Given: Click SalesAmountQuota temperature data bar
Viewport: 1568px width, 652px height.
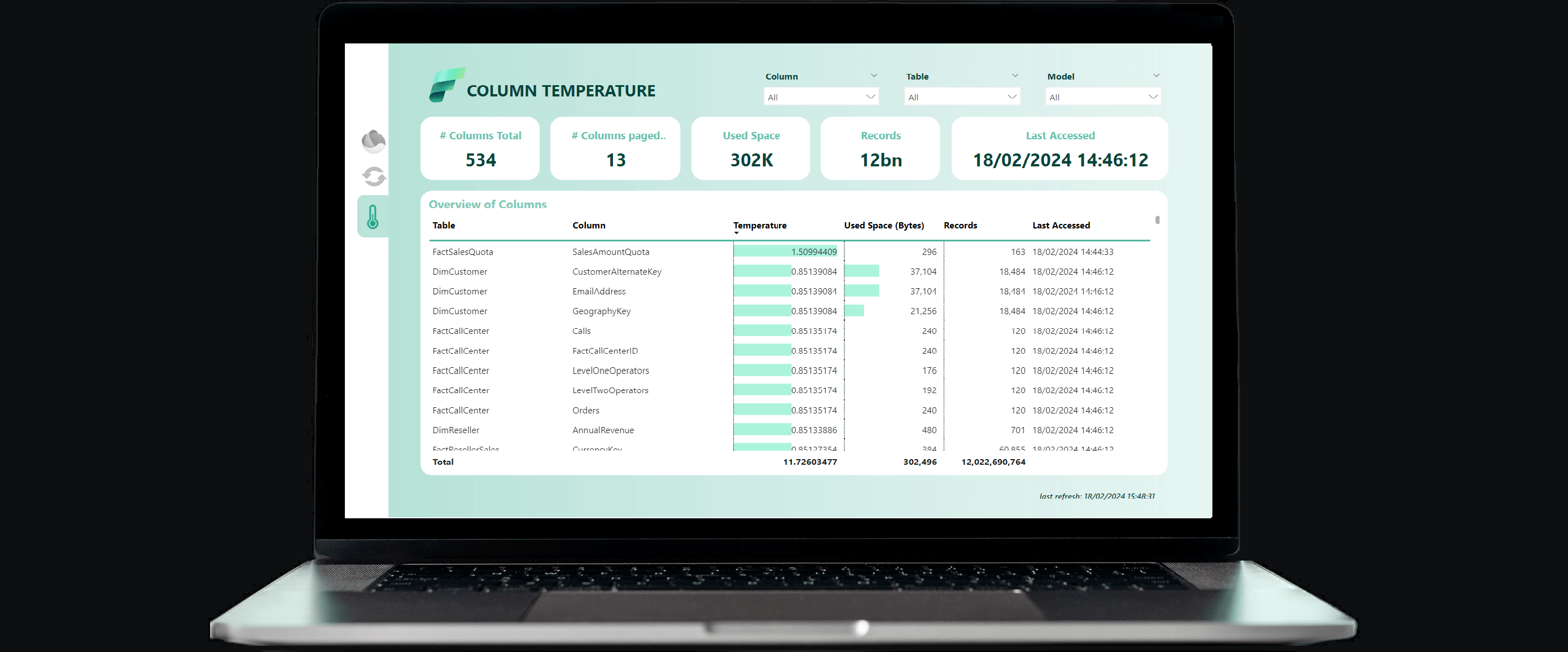Looking at the screenshot, I should point(785,252).
